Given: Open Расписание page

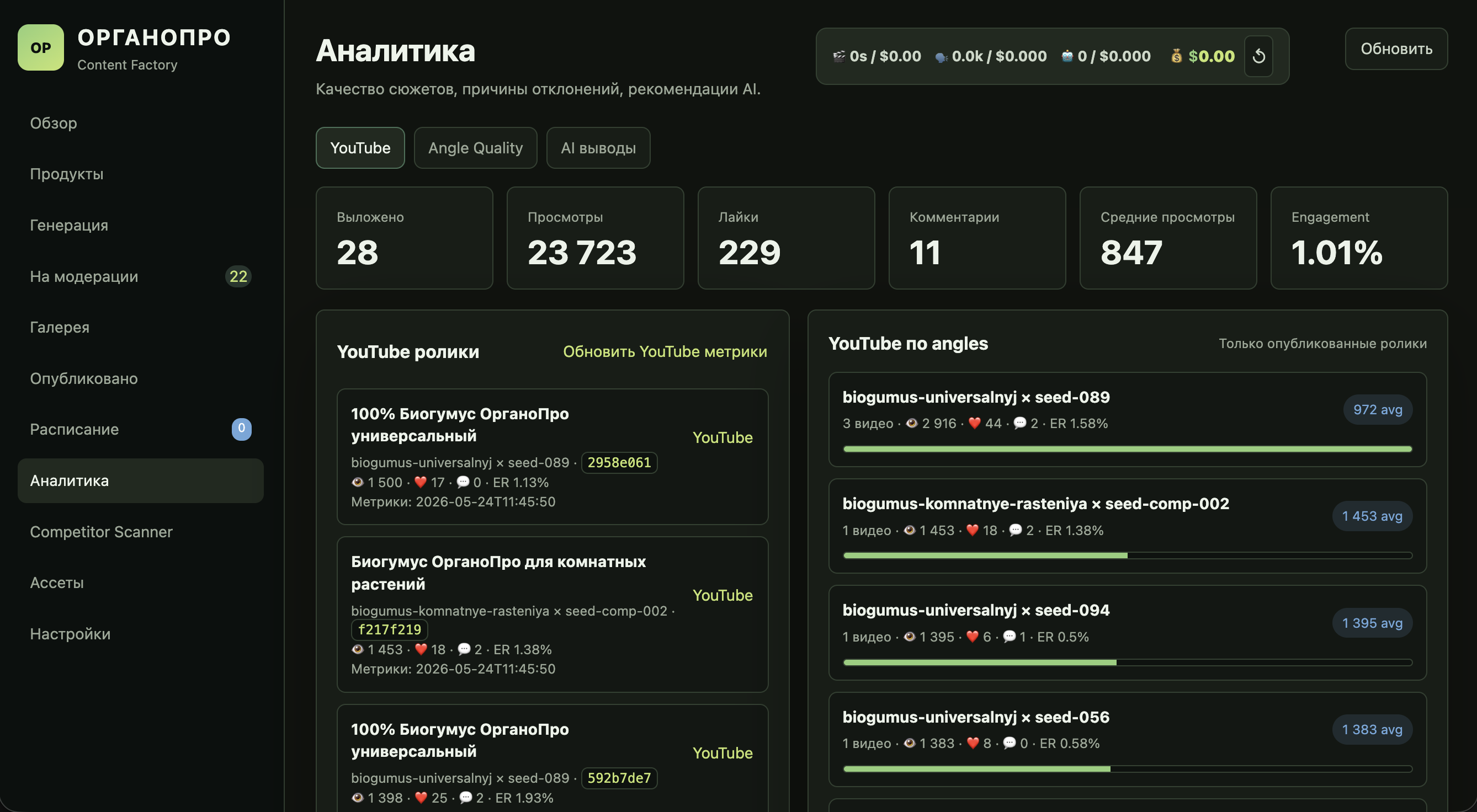Looking at the screenshot, I should (141, 430).
